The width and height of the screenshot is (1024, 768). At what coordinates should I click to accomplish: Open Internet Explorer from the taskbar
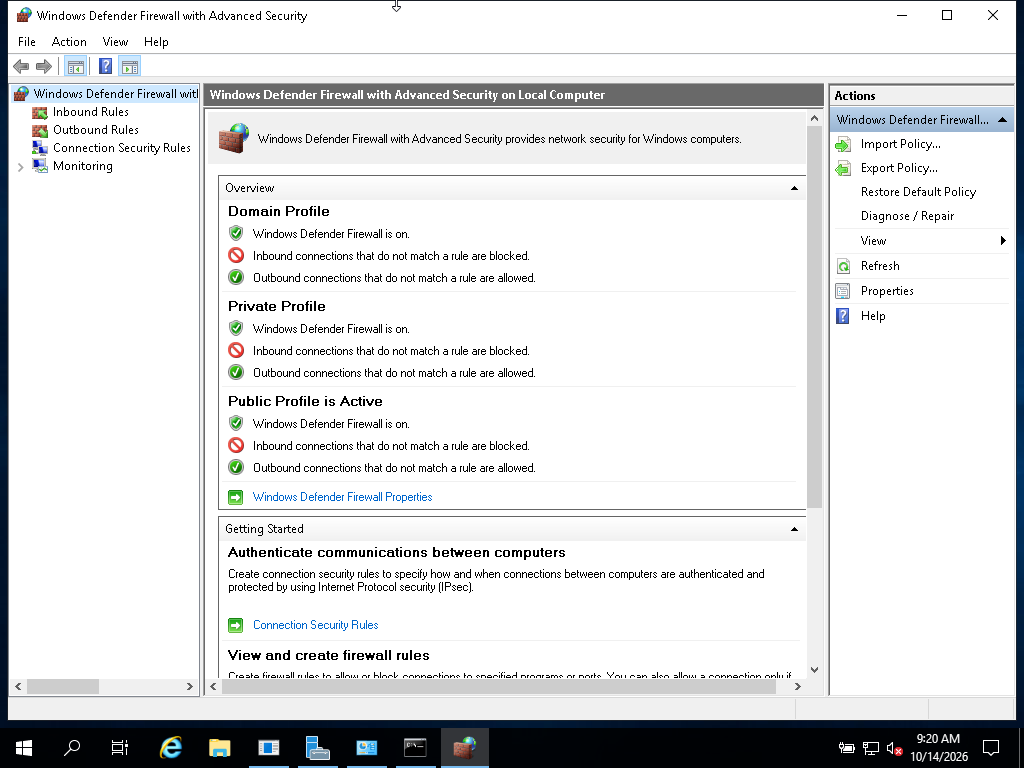(x=171, y=747)
